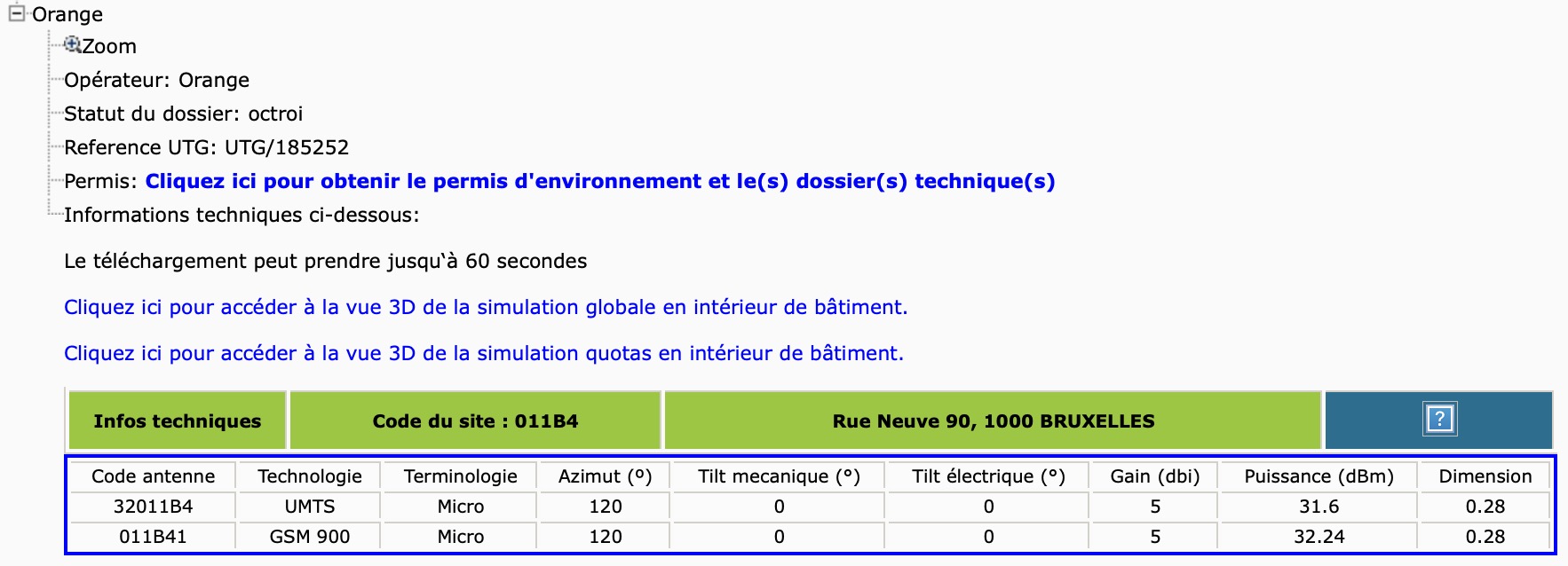Open the help question mark icon
Image resolution: width=1568 pixels, height=566 pixels.
tap(1439, 419)
